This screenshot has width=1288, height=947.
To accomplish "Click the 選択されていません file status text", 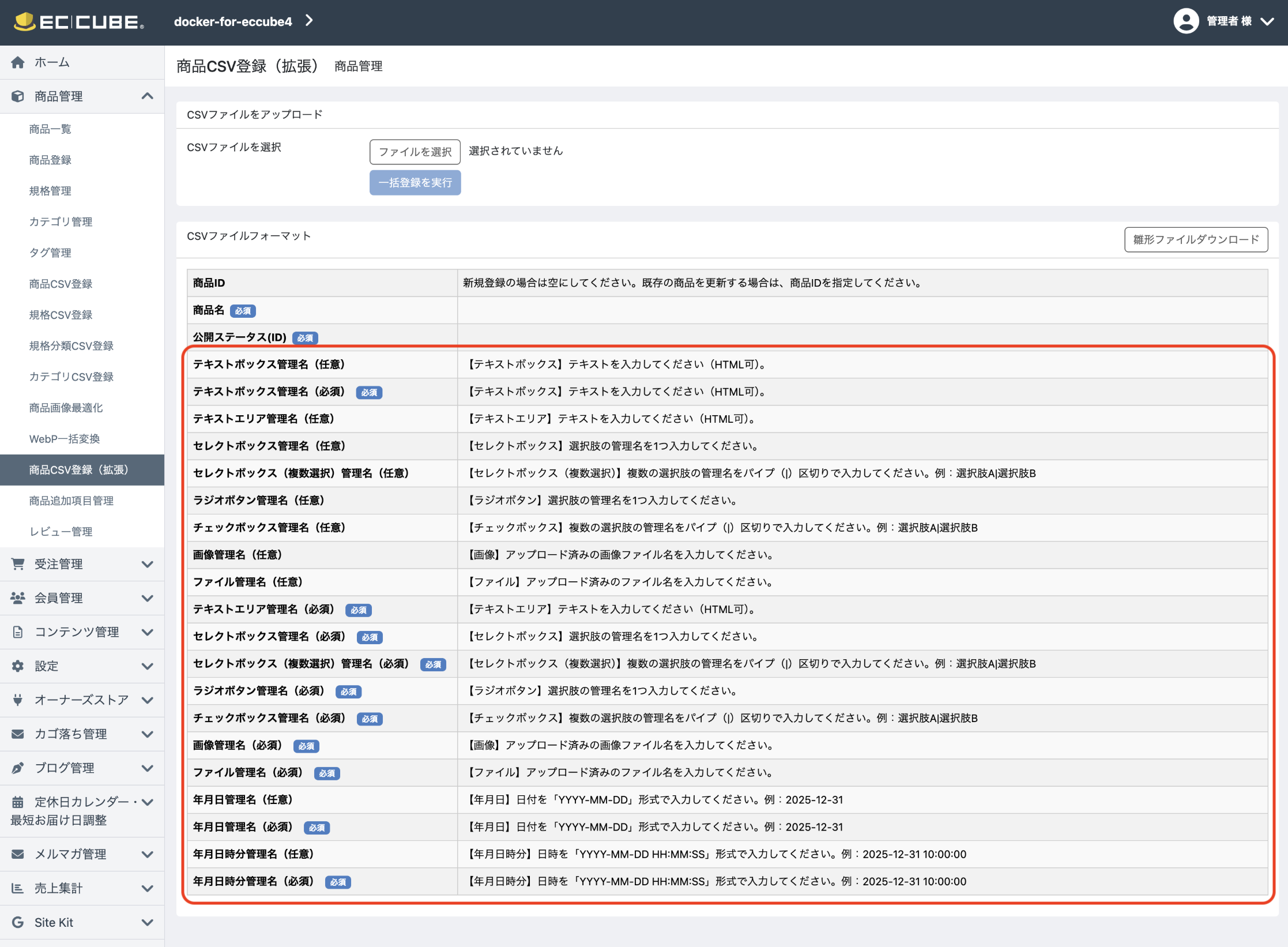I will click(515, 151).
